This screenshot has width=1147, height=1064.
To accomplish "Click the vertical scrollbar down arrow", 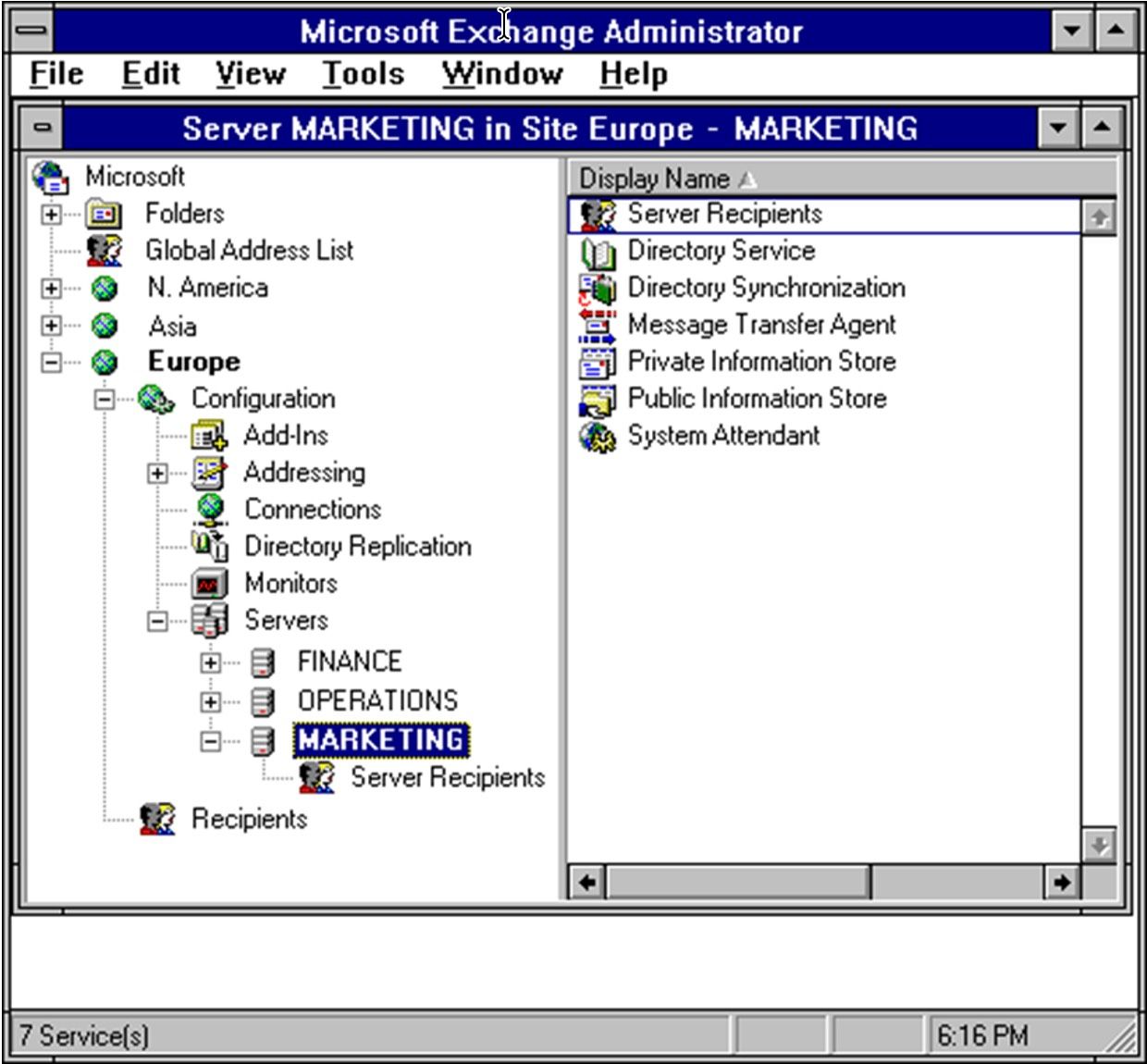I will coord(1099,845).
